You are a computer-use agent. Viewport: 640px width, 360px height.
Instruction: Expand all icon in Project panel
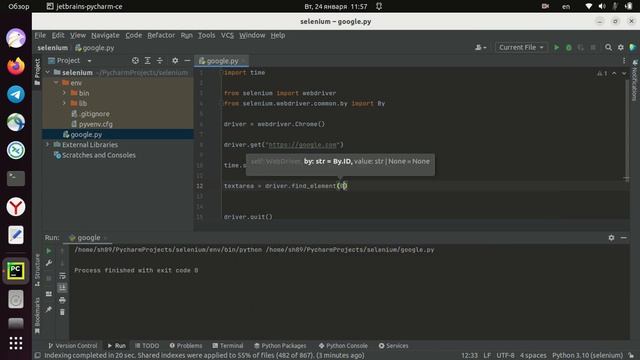coord(147,60)
